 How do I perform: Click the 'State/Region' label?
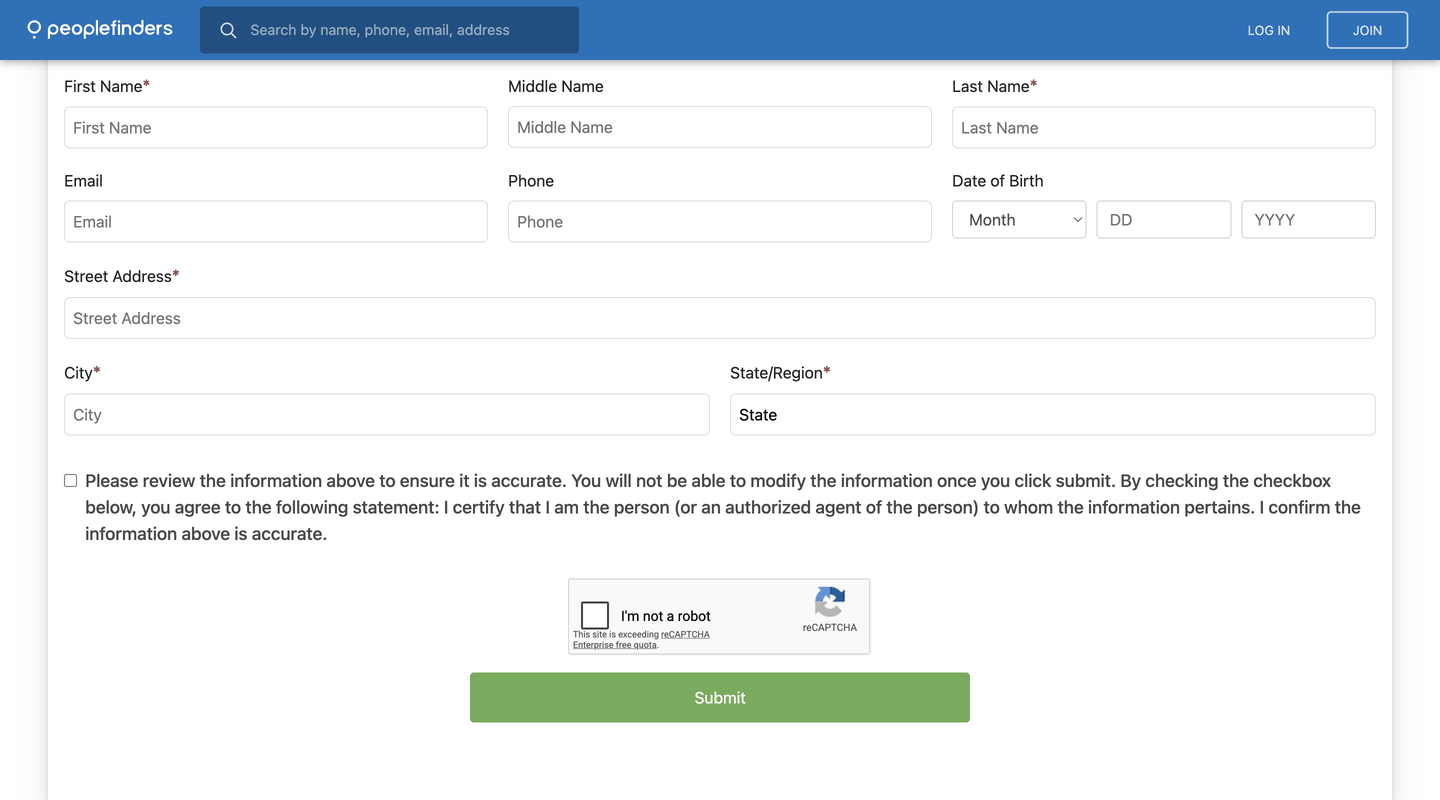click(x=780, y=373)
